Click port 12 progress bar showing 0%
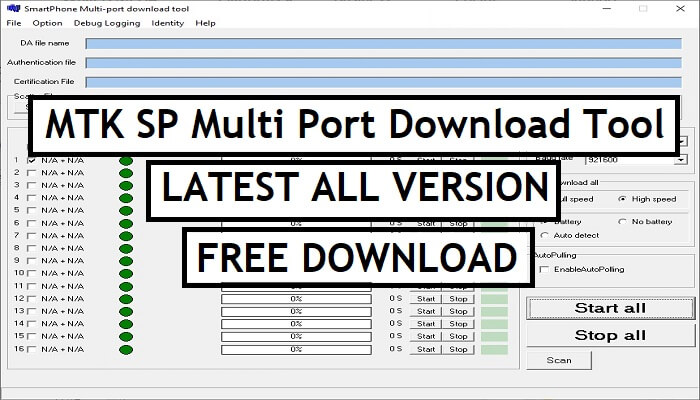Image resolution: width=700 pixels, height=400 pixels. [296, 299]
